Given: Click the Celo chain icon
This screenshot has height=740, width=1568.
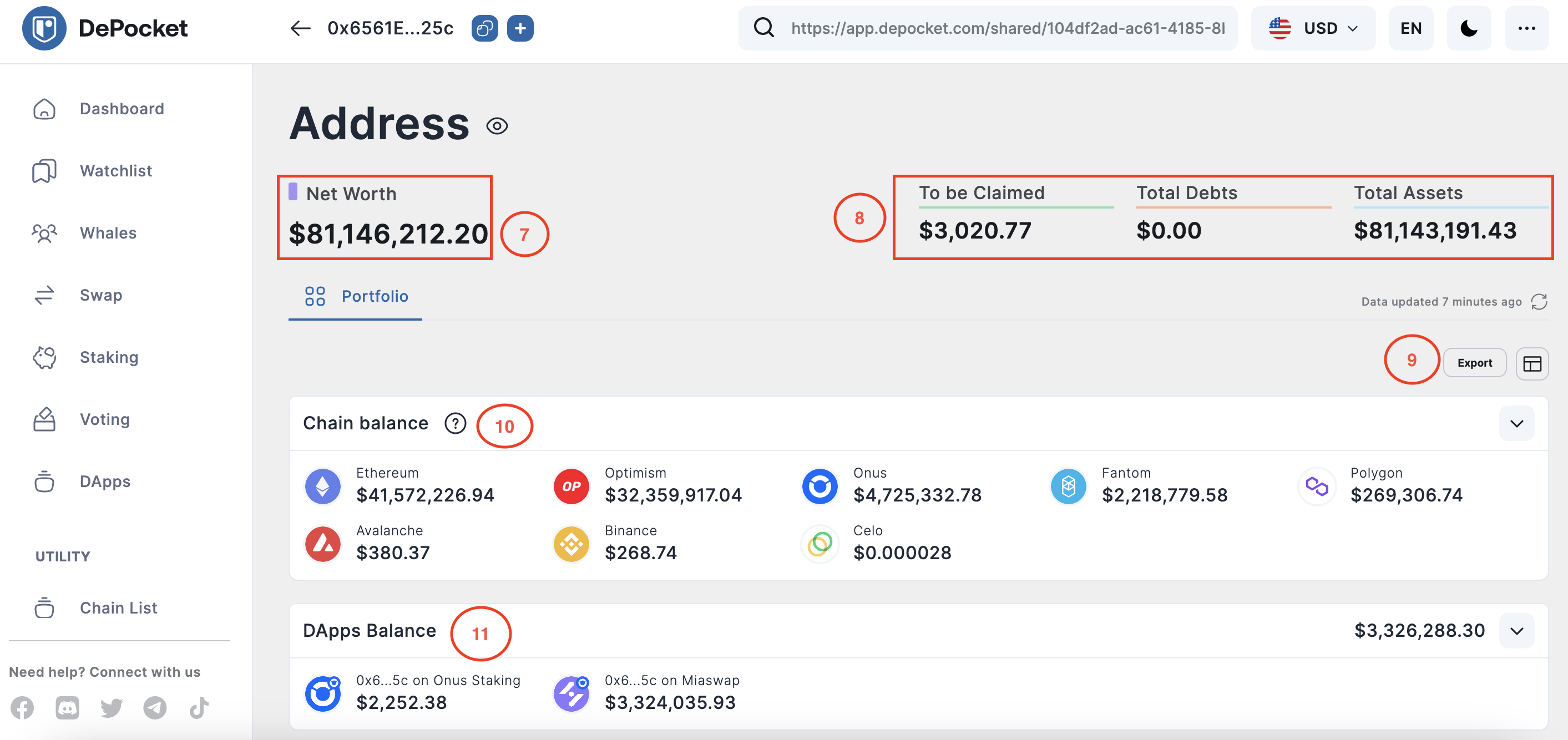Looking at the screenshot, I should click(820, 544).
